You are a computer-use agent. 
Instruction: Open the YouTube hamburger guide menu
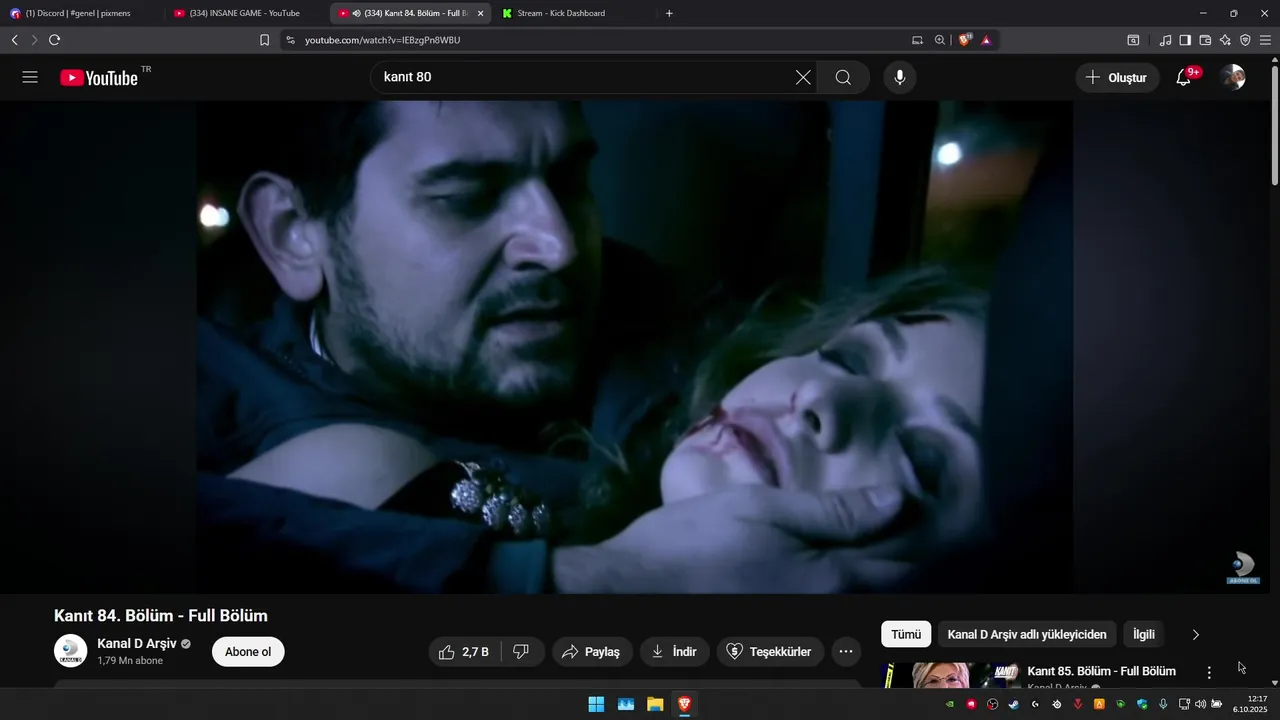(x=30, y=77)
